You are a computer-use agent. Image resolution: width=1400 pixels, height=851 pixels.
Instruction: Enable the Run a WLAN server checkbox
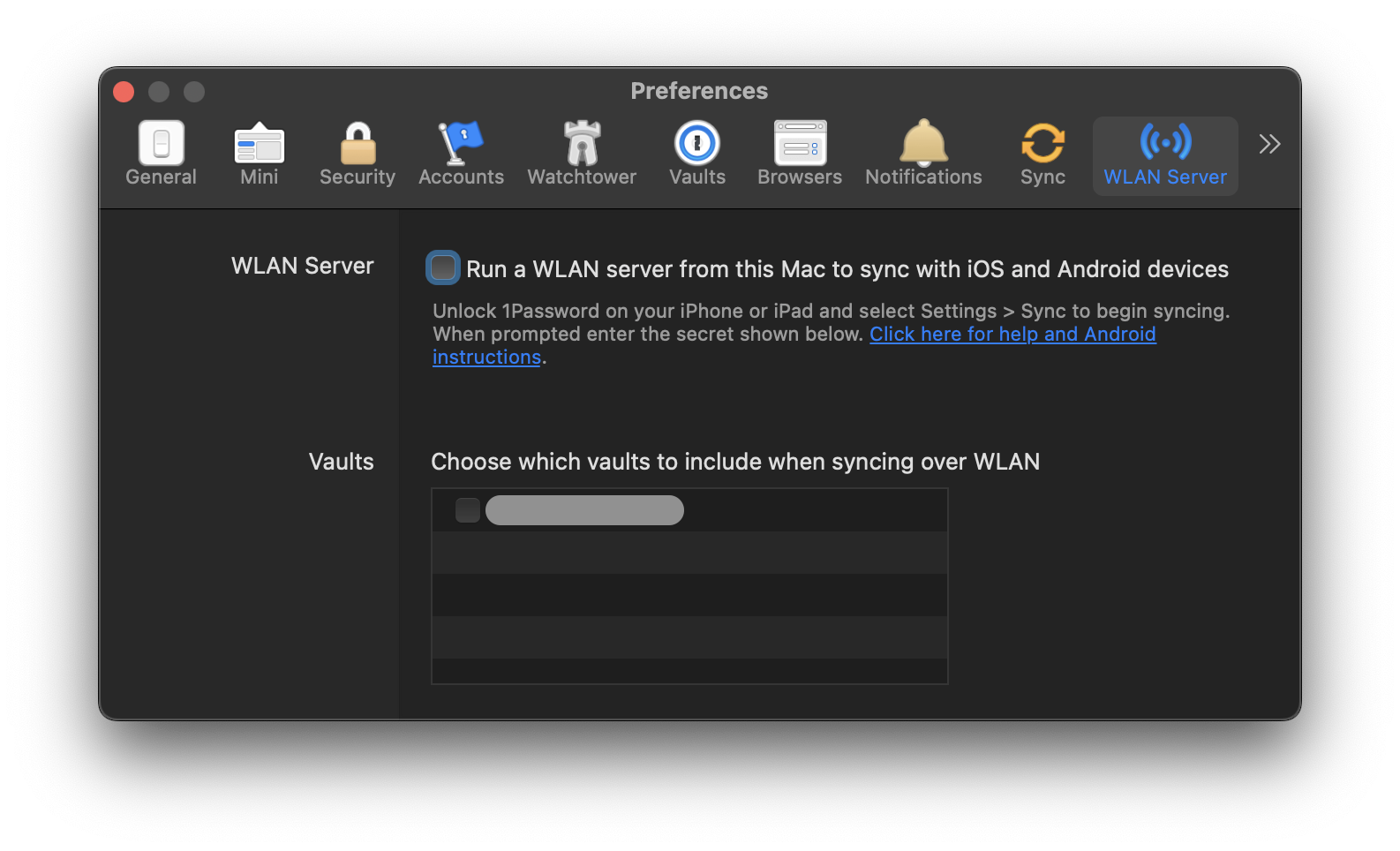tap(443, 267)
